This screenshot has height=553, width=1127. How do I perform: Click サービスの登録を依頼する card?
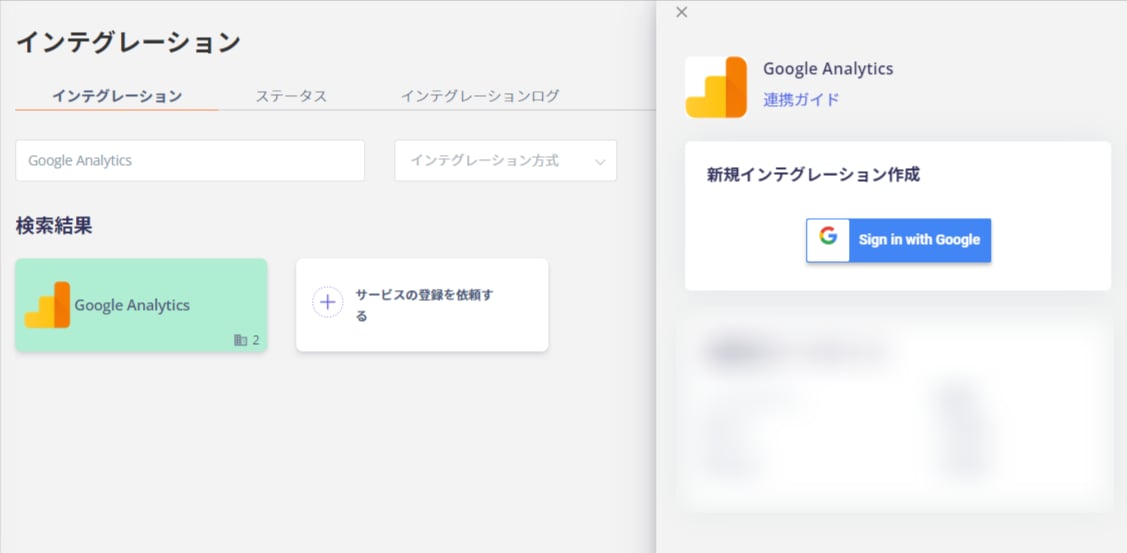click(x=422, y=305)
